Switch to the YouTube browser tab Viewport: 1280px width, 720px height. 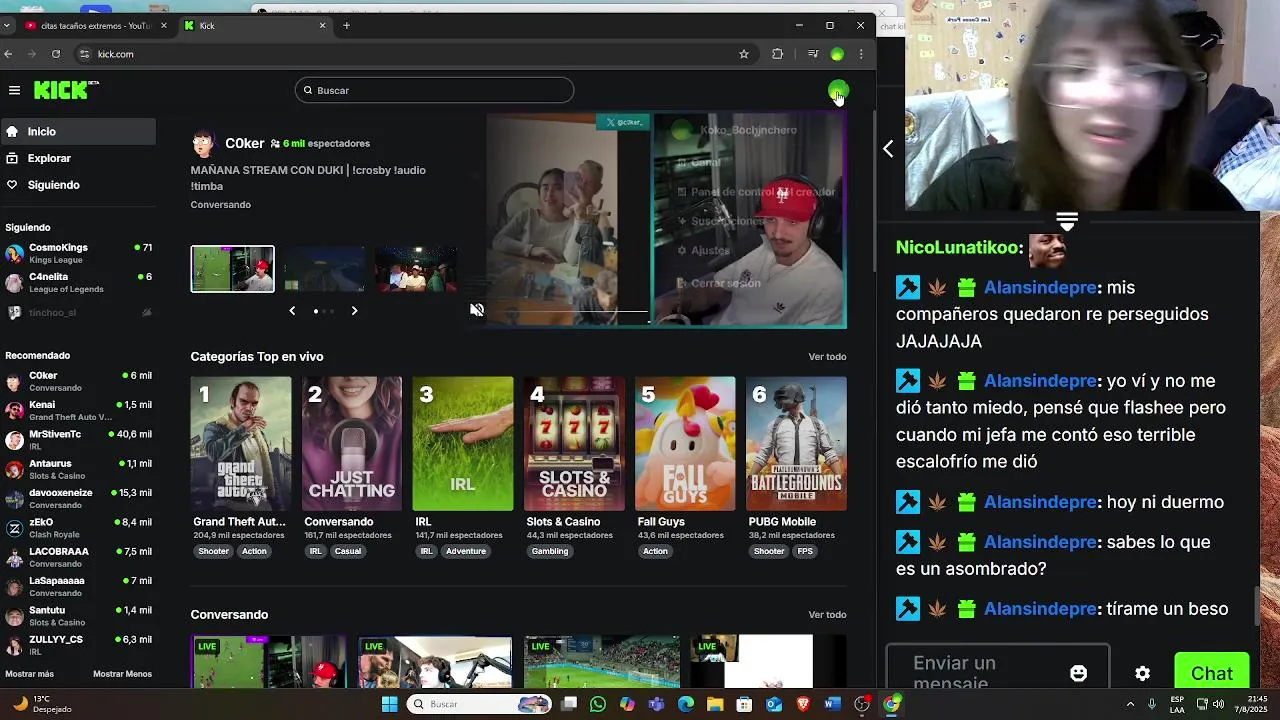(96, 25)
